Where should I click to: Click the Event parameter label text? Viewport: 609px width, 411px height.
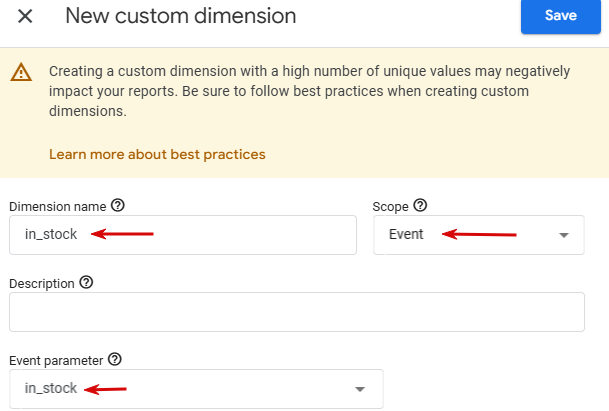point(56,360)
